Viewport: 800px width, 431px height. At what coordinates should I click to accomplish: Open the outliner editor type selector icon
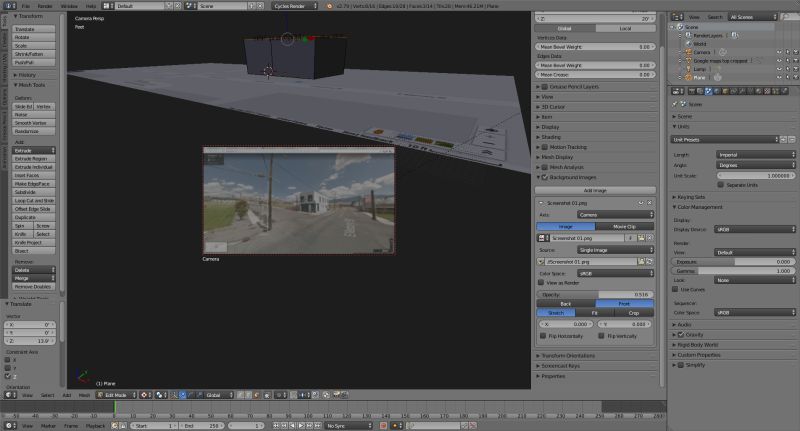coord(677,17)
